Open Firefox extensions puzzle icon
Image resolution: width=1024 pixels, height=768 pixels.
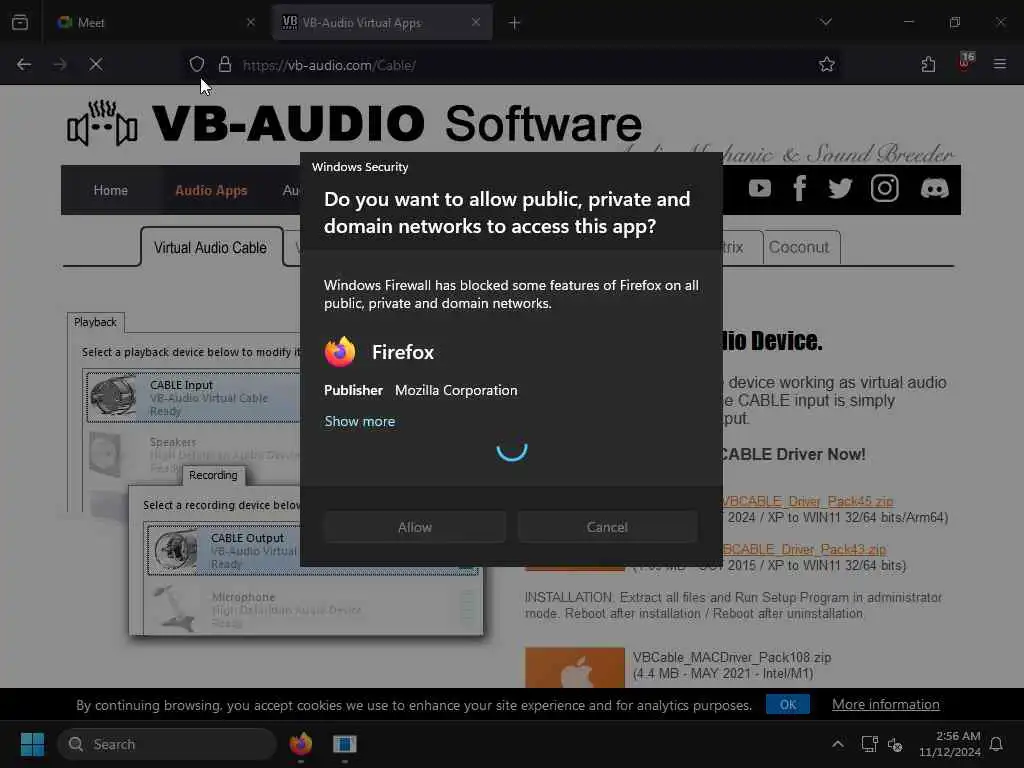928,64
